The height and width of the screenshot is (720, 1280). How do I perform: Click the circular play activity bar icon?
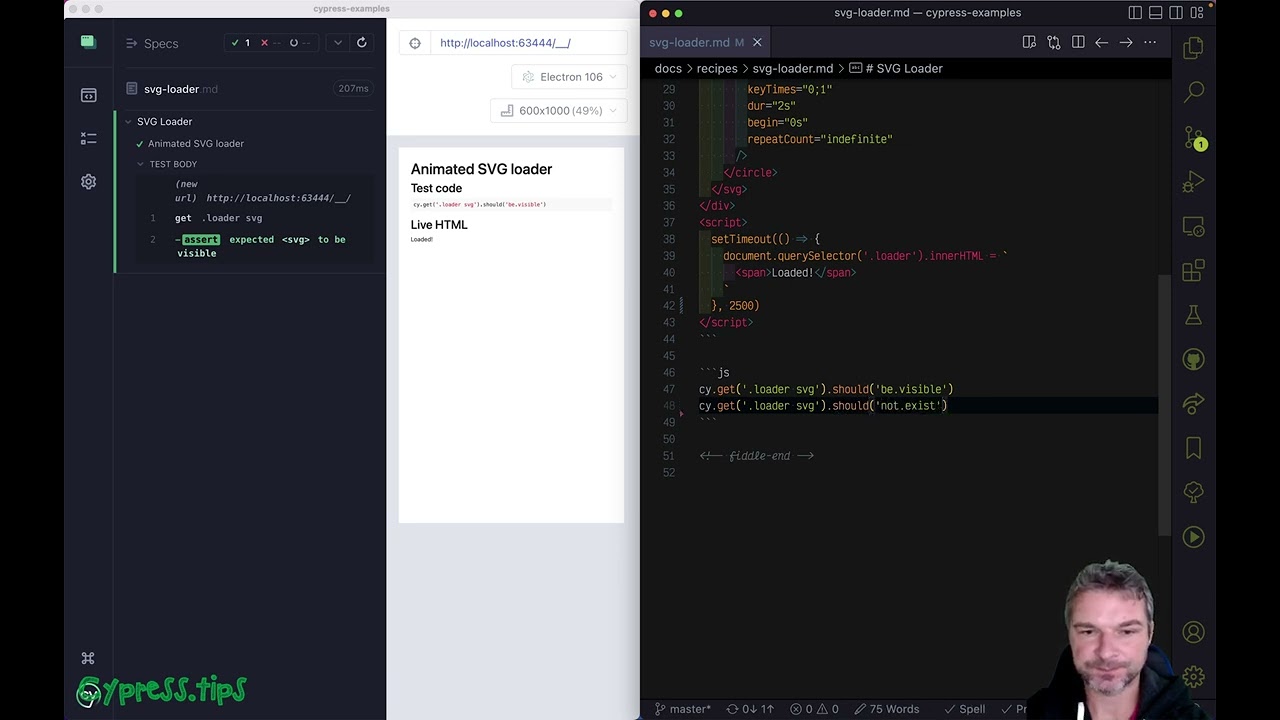point(1193,537)
